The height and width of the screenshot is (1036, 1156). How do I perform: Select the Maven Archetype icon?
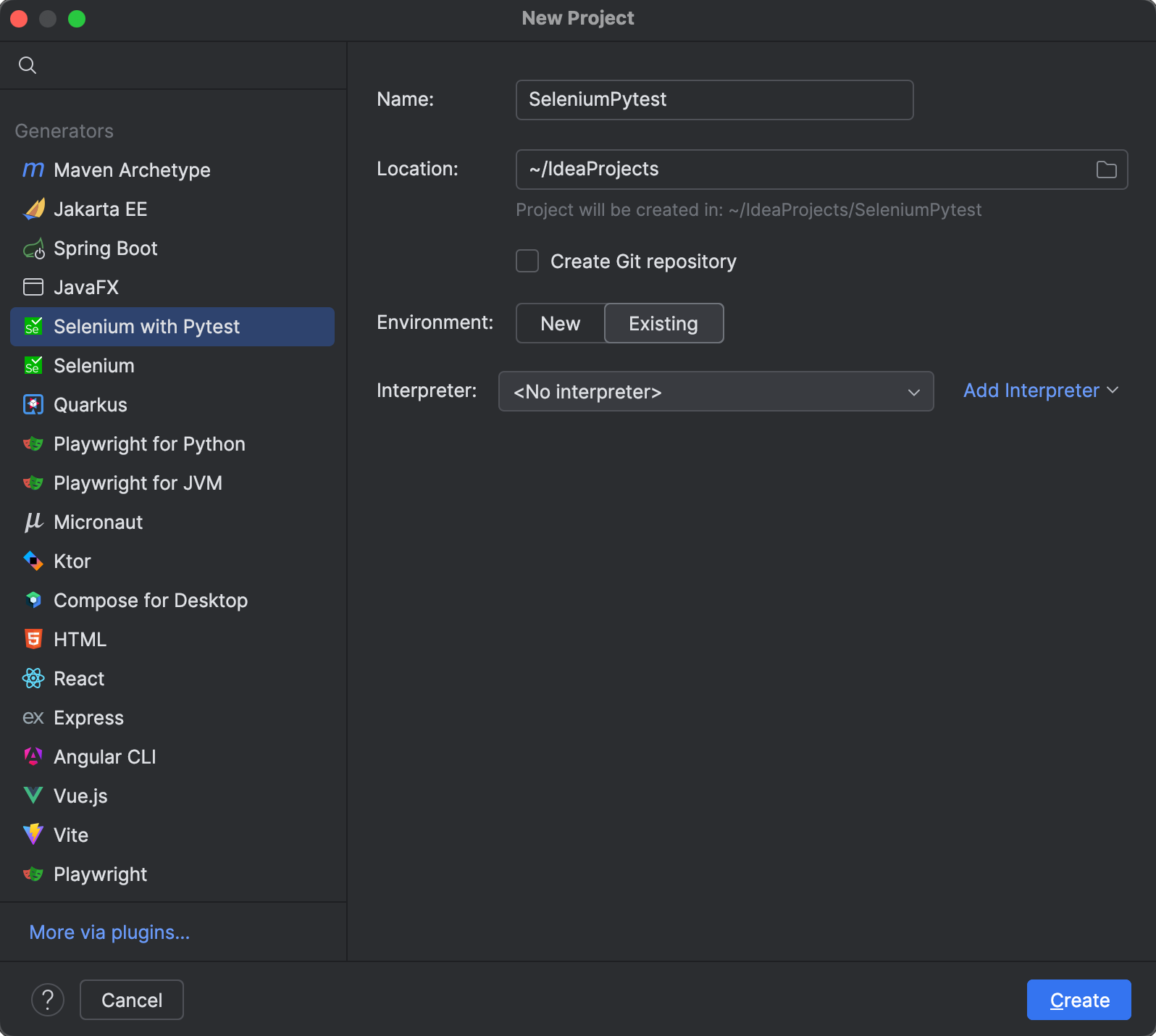pyautogui.click(x=33, y=170)
